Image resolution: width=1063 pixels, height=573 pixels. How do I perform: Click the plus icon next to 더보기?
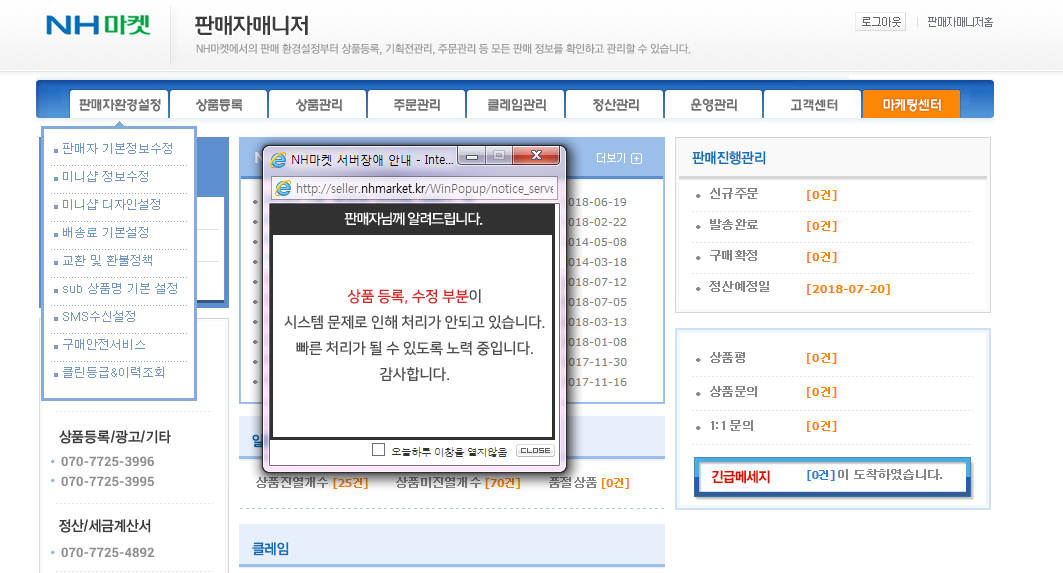tap(636, 158)
